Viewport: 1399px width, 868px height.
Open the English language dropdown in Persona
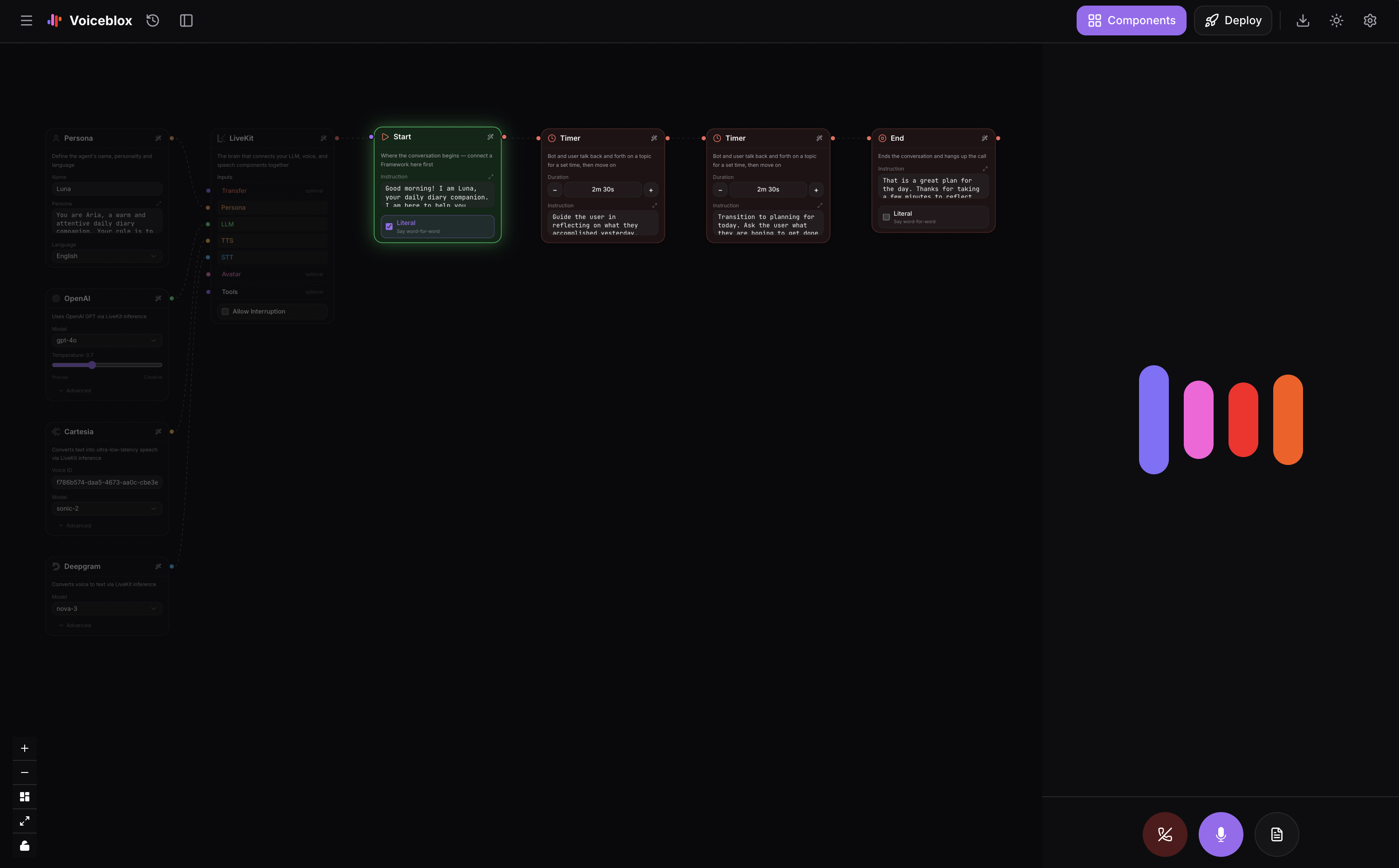tap(107, 256)
